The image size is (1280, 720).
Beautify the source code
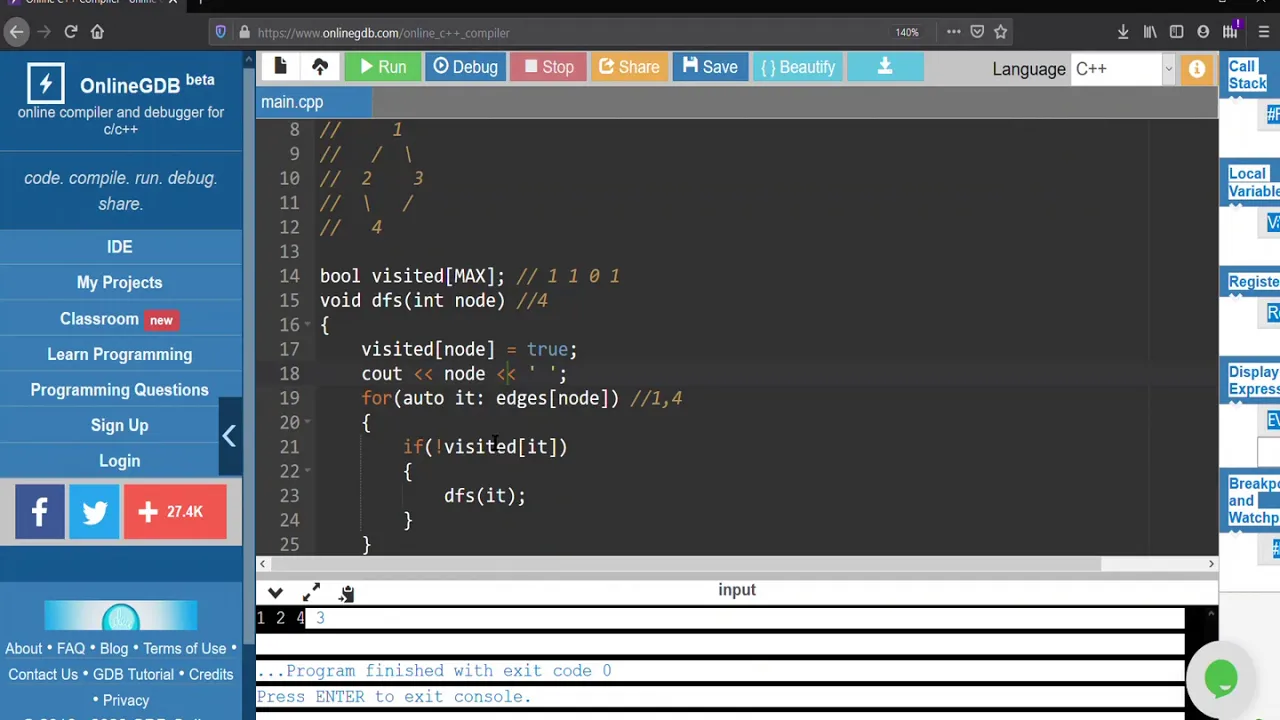797,67
